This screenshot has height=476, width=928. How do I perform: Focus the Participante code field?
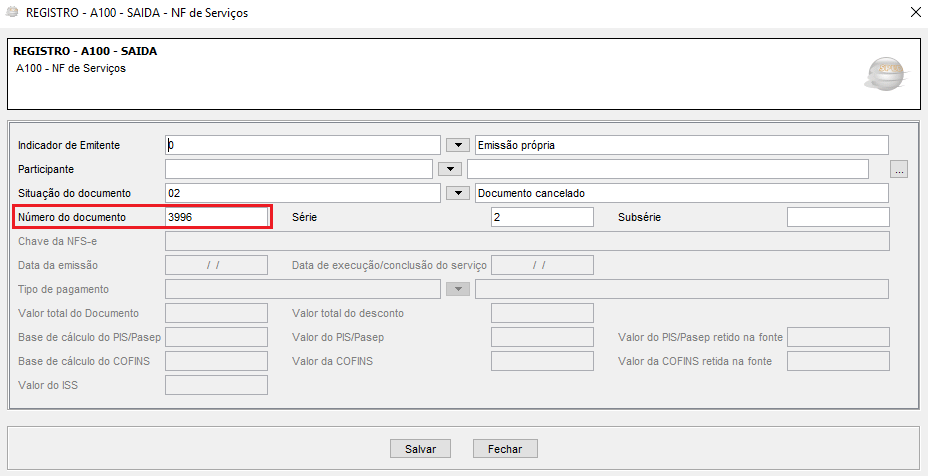299,169
